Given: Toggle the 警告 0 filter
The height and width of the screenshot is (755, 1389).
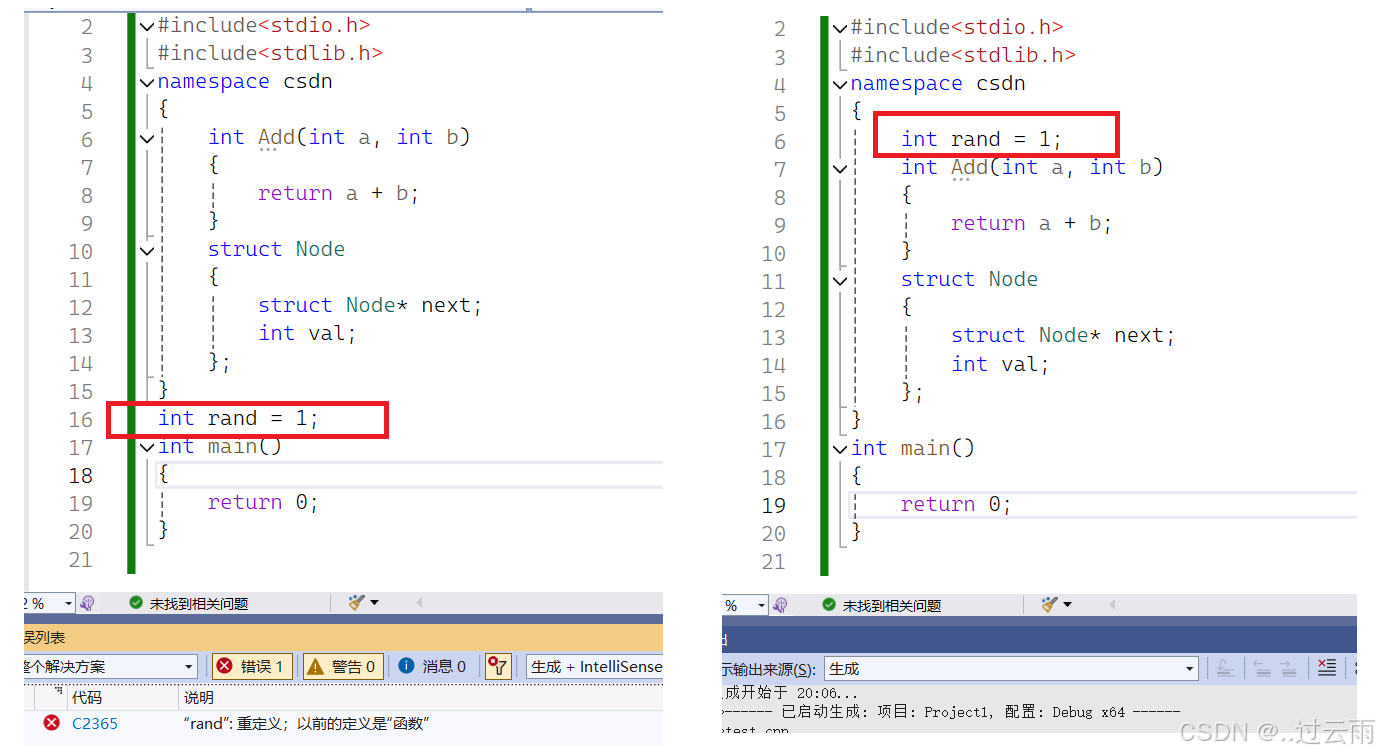Looking at the screenshot, I should [x=342, y=665].
